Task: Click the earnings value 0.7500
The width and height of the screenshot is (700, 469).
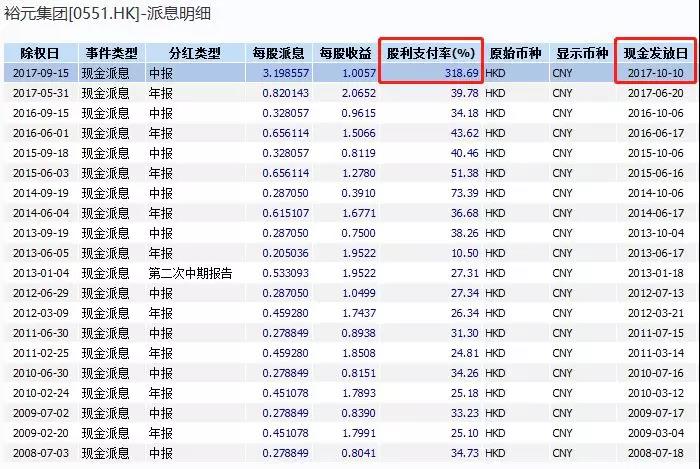Action: click(358, 233)
